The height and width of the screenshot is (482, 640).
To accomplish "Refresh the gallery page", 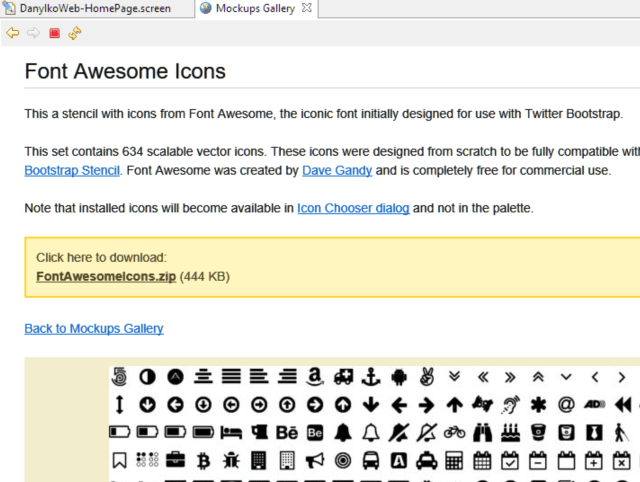I will click(75, 33).
